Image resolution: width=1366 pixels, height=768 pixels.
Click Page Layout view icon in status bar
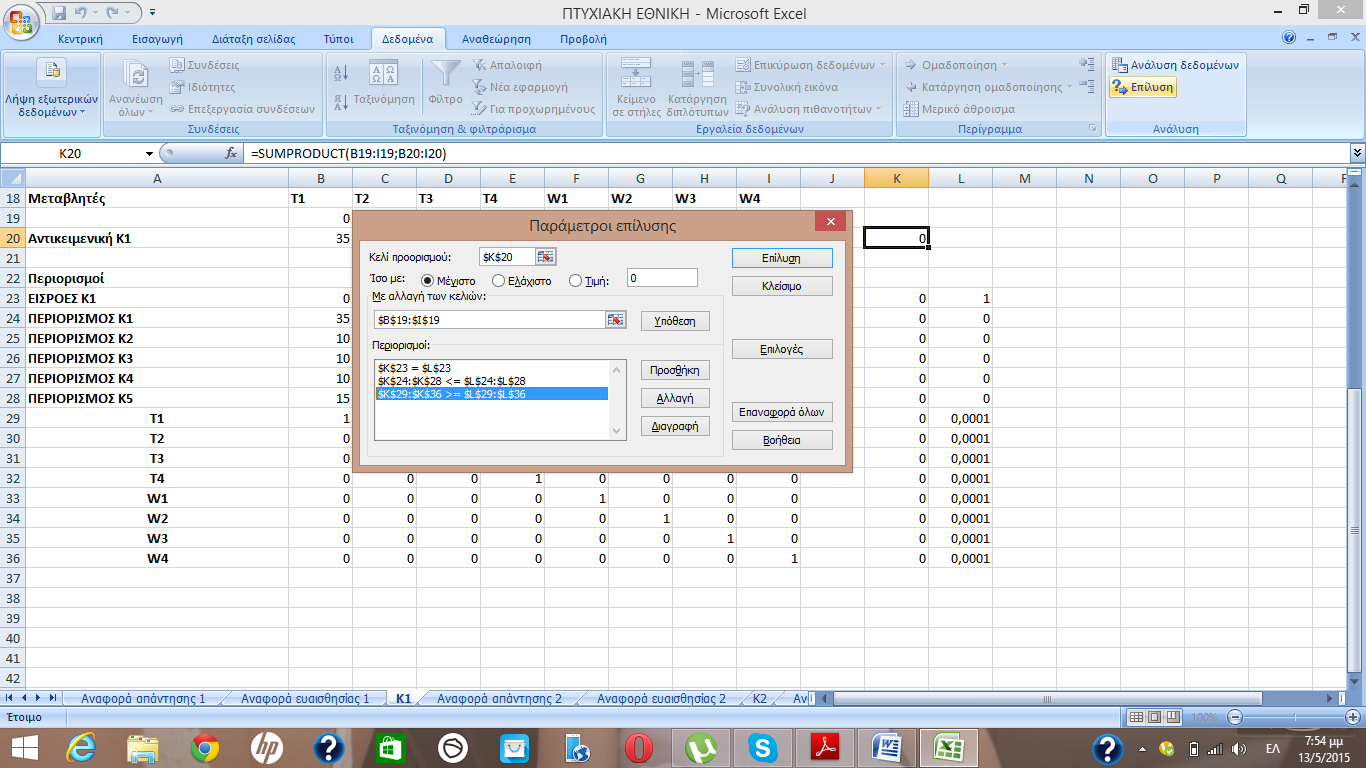coord(1155,718)
